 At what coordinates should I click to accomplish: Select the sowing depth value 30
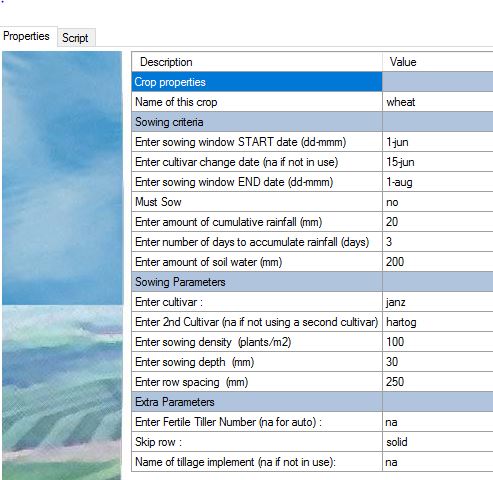click(438, 362)
